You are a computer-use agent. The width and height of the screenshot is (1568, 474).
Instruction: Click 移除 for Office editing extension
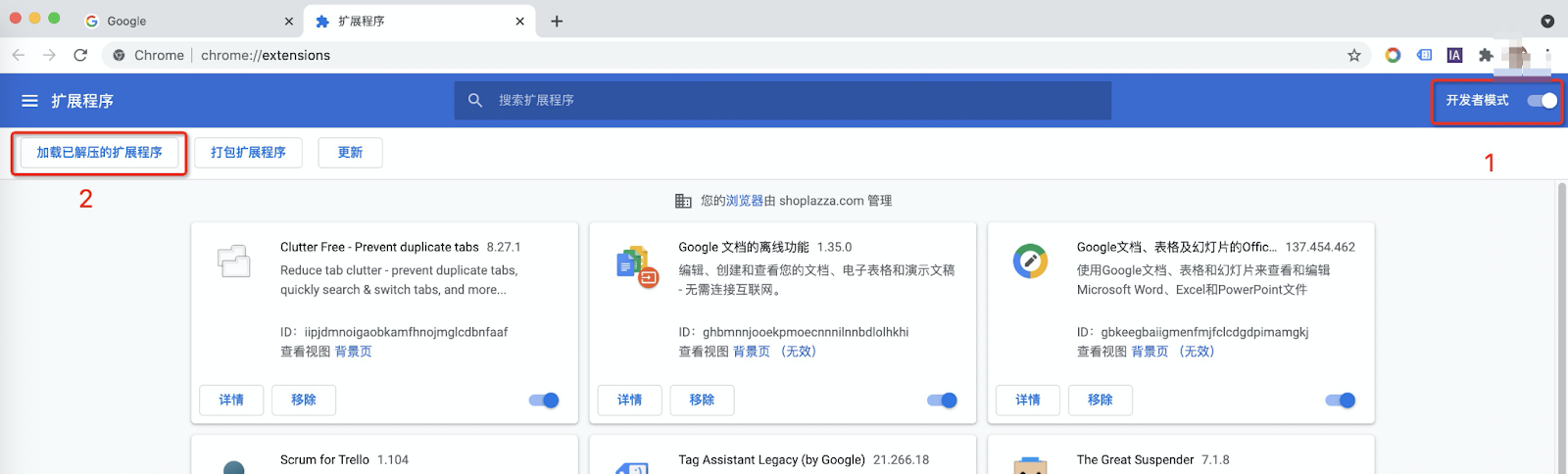tap(1101, 400)
